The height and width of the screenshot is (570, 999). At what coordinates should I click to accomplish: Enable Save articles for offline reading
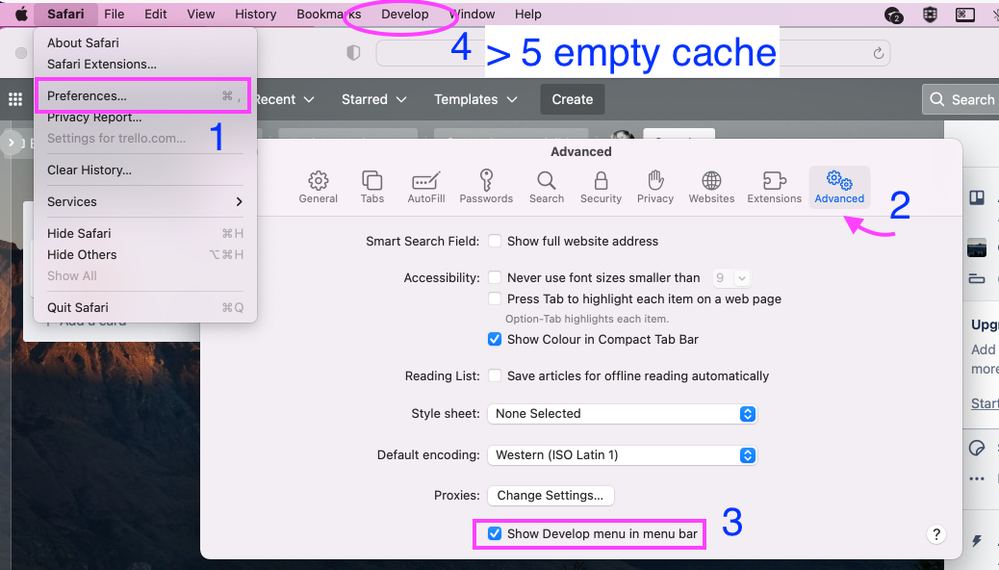point(494,376)
